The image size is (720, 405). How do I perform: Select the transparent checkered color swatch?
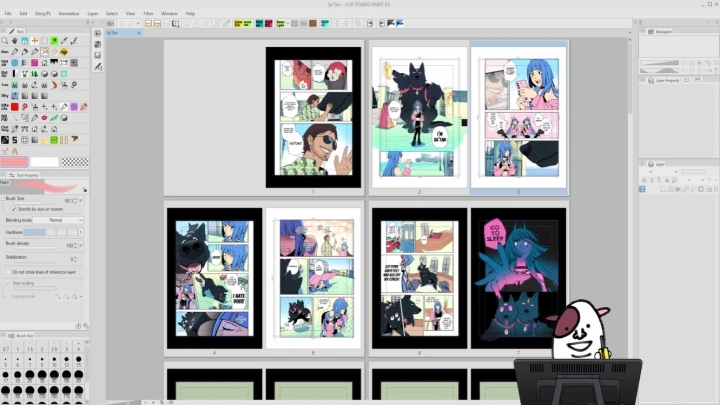coord(75,162)
